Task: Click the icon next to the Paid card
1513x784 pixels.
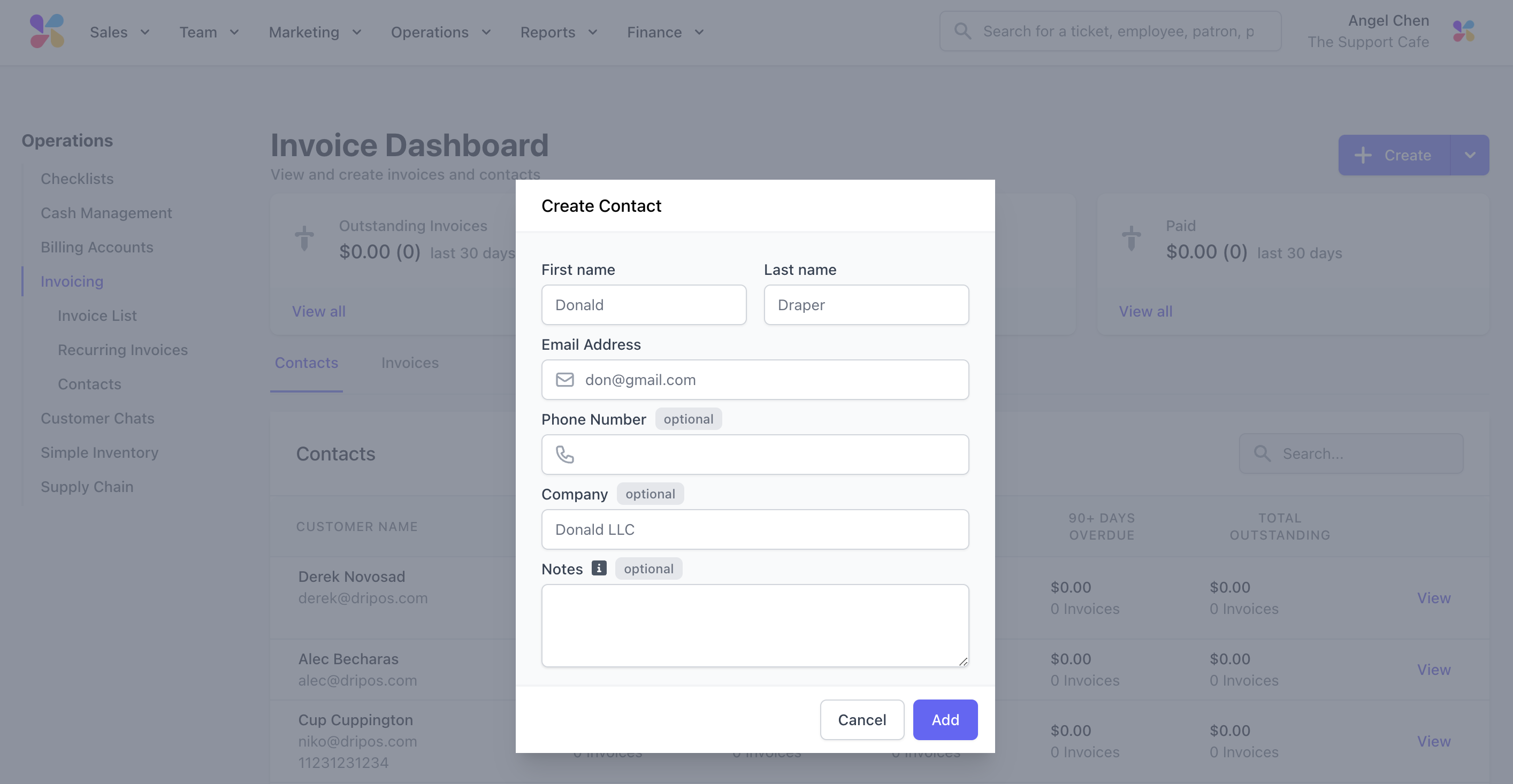Action: click(x=1131, y=239)
